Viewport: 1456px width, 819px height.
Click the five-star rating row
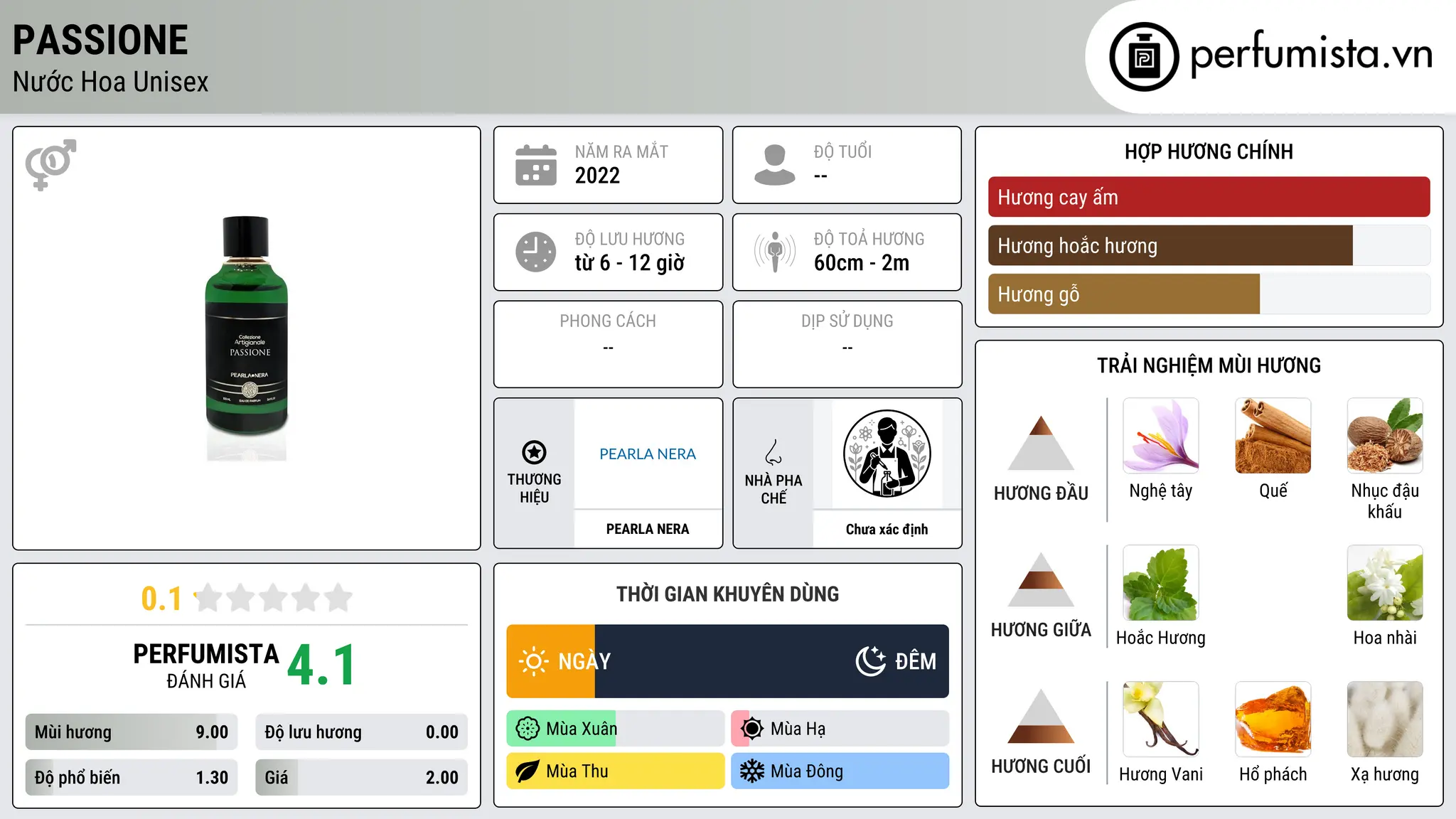click(273, 598)
